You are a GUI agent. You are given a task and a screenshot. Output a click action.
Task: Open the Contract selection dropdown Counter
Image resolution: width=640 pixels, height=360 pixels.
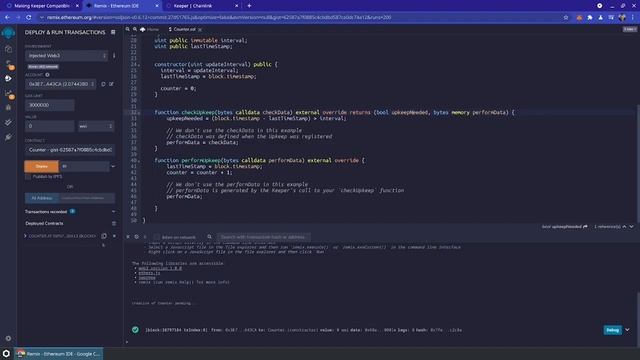70,150
